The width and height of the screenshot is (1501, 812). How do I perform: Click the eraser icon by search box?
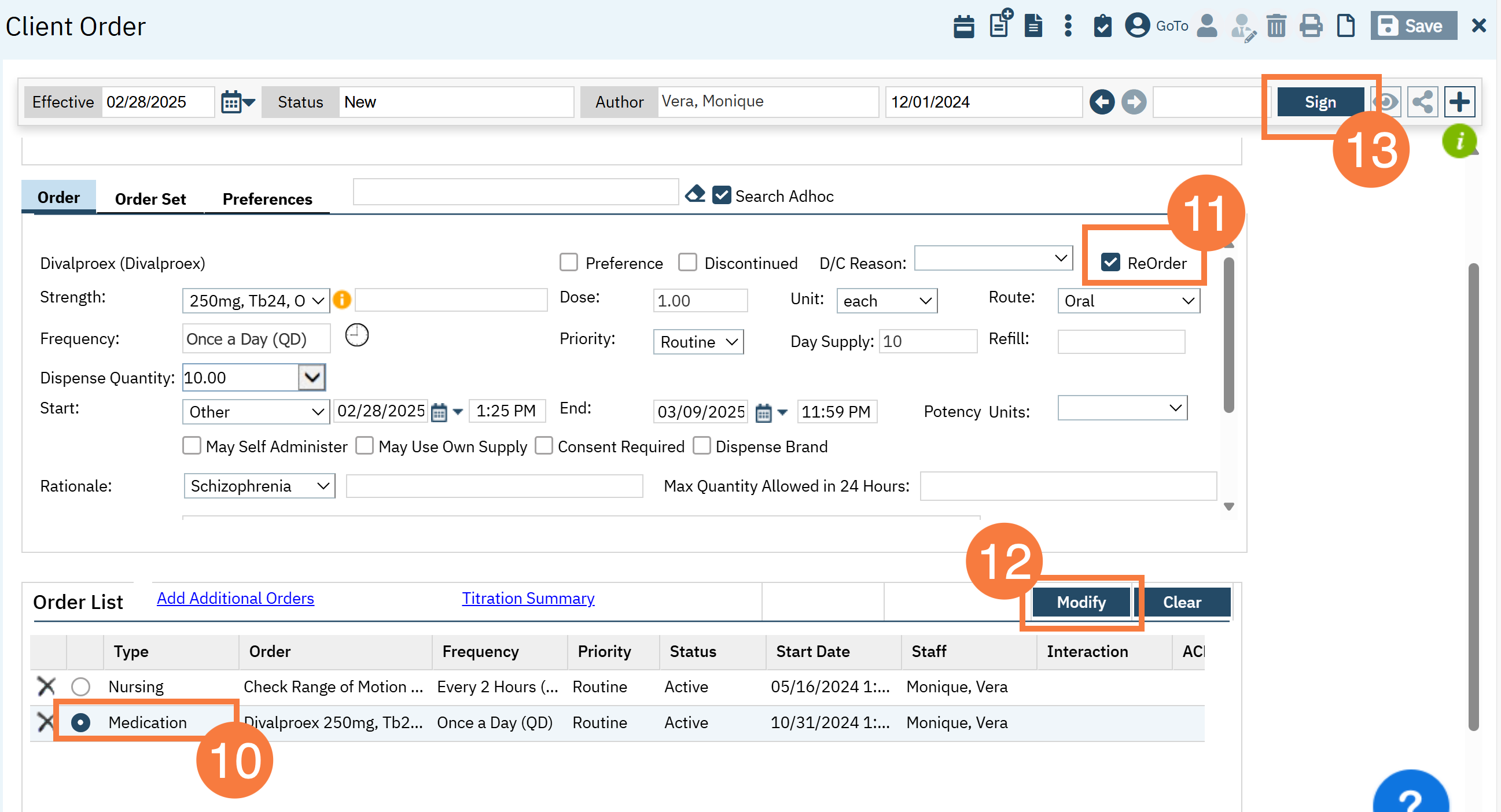(x=694, y=194)
